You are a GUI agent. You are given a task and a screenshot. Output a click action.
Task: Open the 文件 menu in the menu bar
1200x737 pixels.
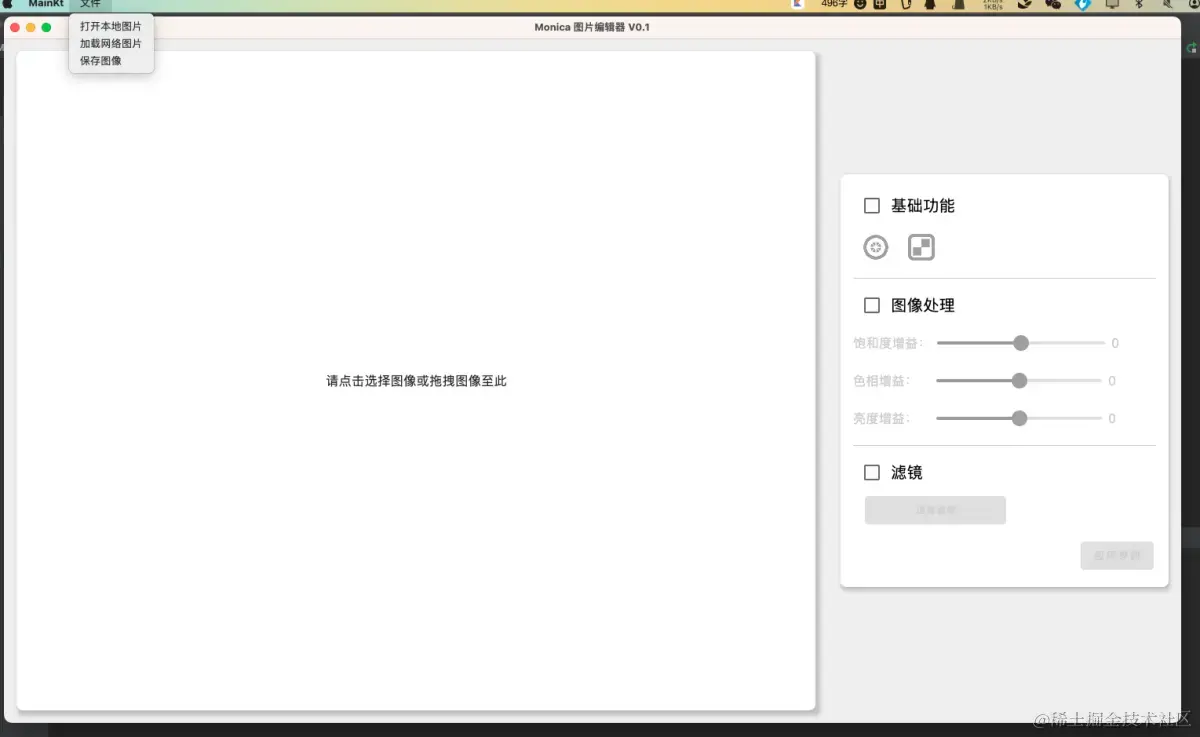[90, 4]
